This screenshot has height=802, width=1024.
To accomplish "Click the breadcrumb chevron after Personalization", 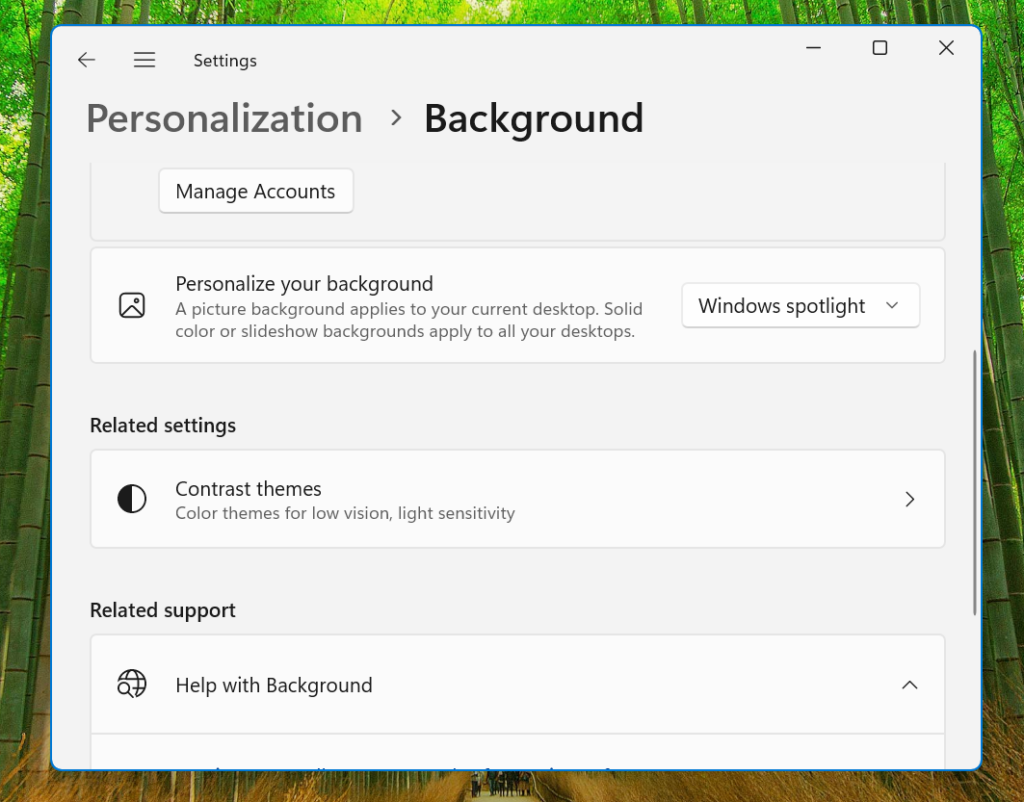I will [395, 117].
